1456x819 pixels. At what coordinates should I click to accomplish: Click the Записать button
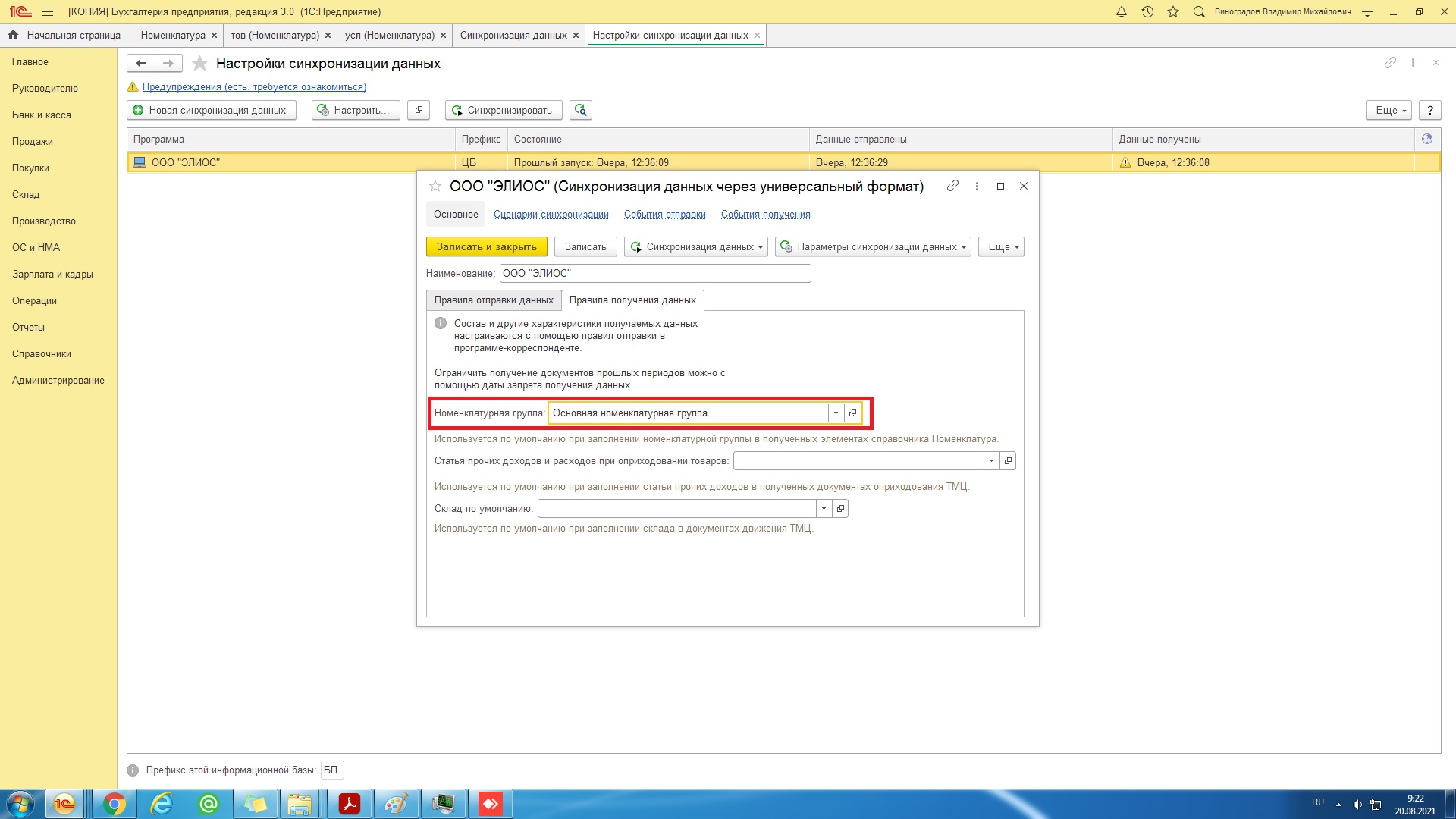tap(585, 246)
